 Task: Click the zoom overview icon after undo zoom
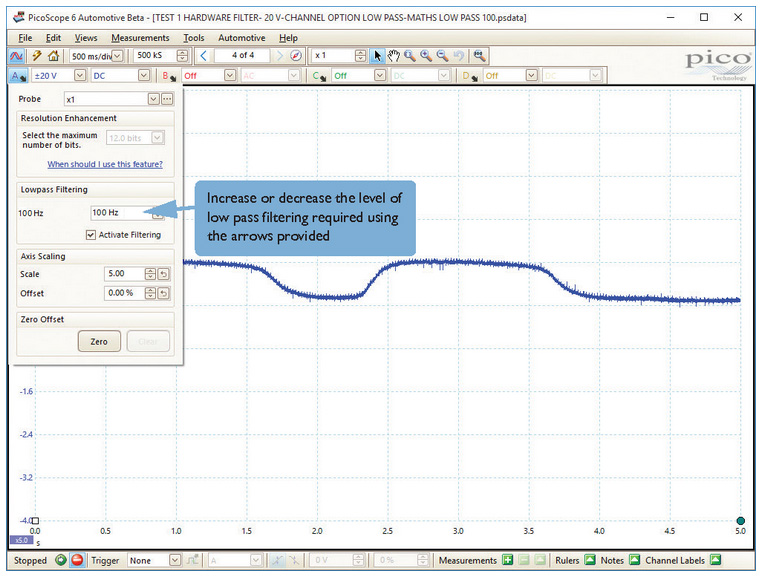(480, 55)
